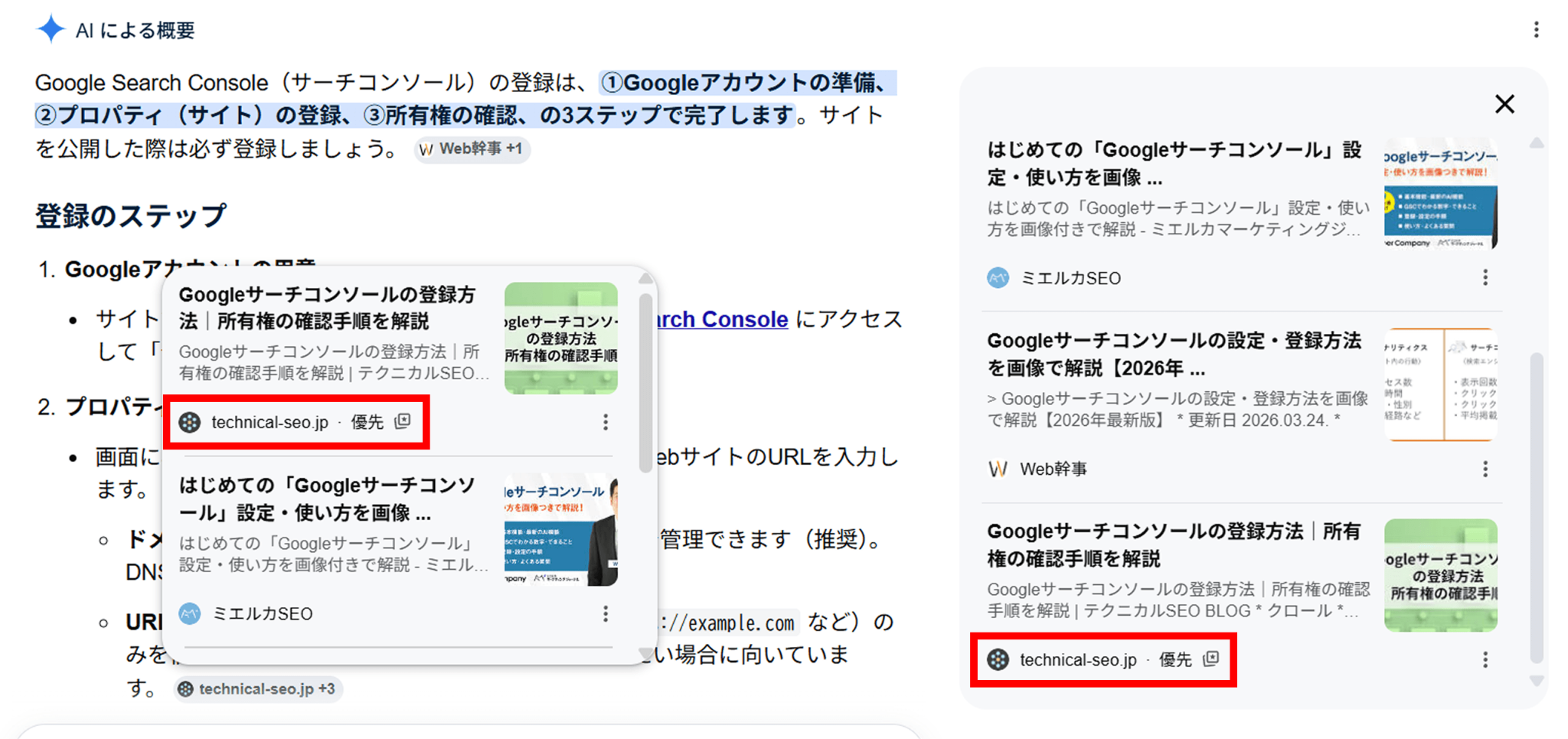Click popup scroll up arrow
The height and width of the screenshot is (739, 1568).
(x=645, y=278)
